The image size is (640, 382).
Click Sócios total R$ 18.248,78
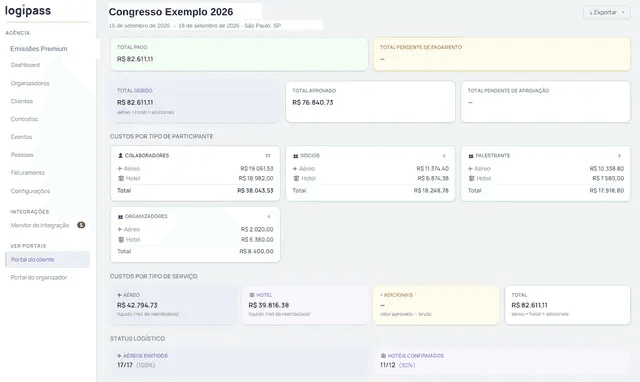click(x=431, y=191)
